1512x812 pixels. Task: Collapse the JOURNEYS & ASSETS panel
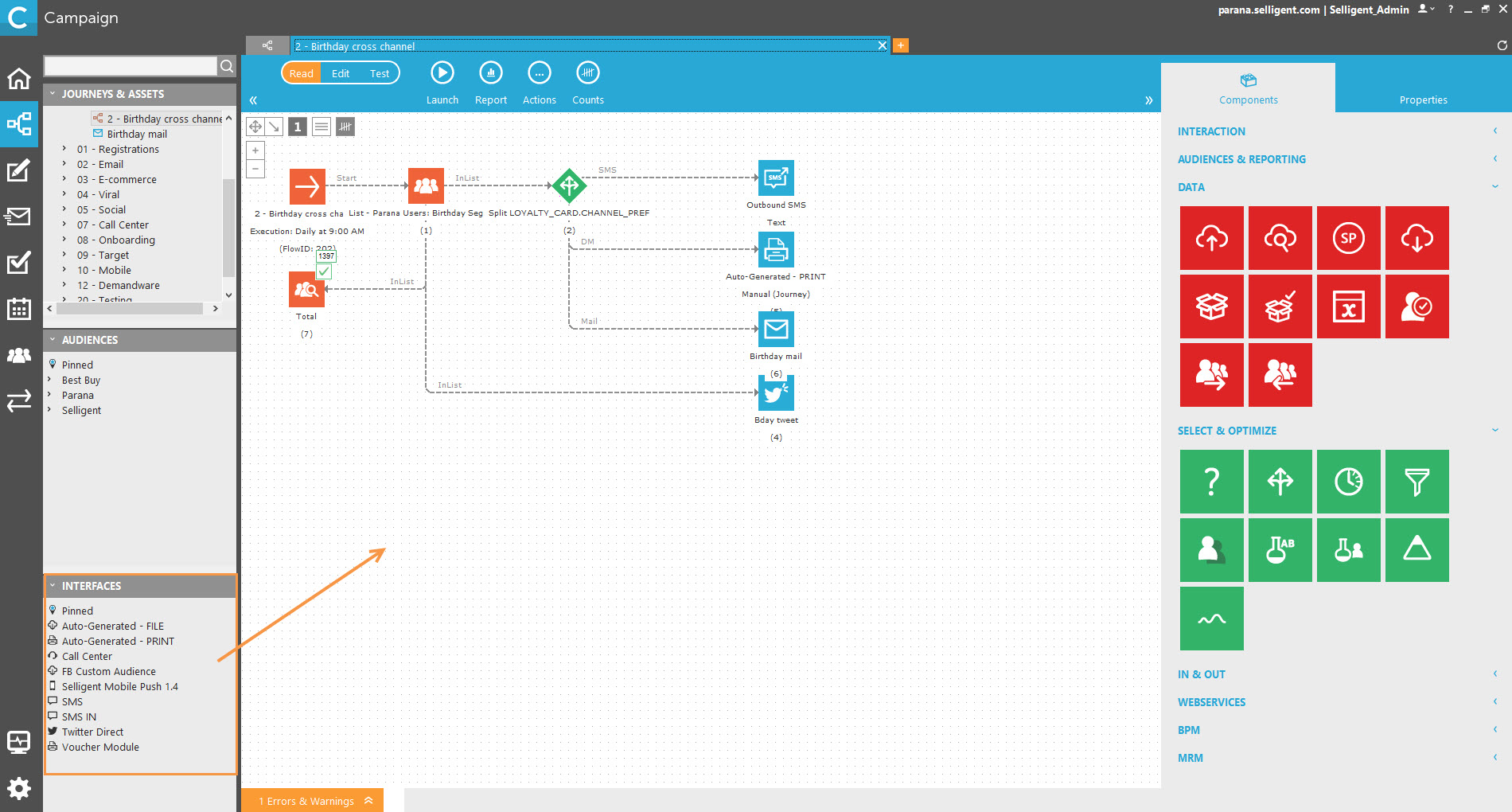coord(53,94)
